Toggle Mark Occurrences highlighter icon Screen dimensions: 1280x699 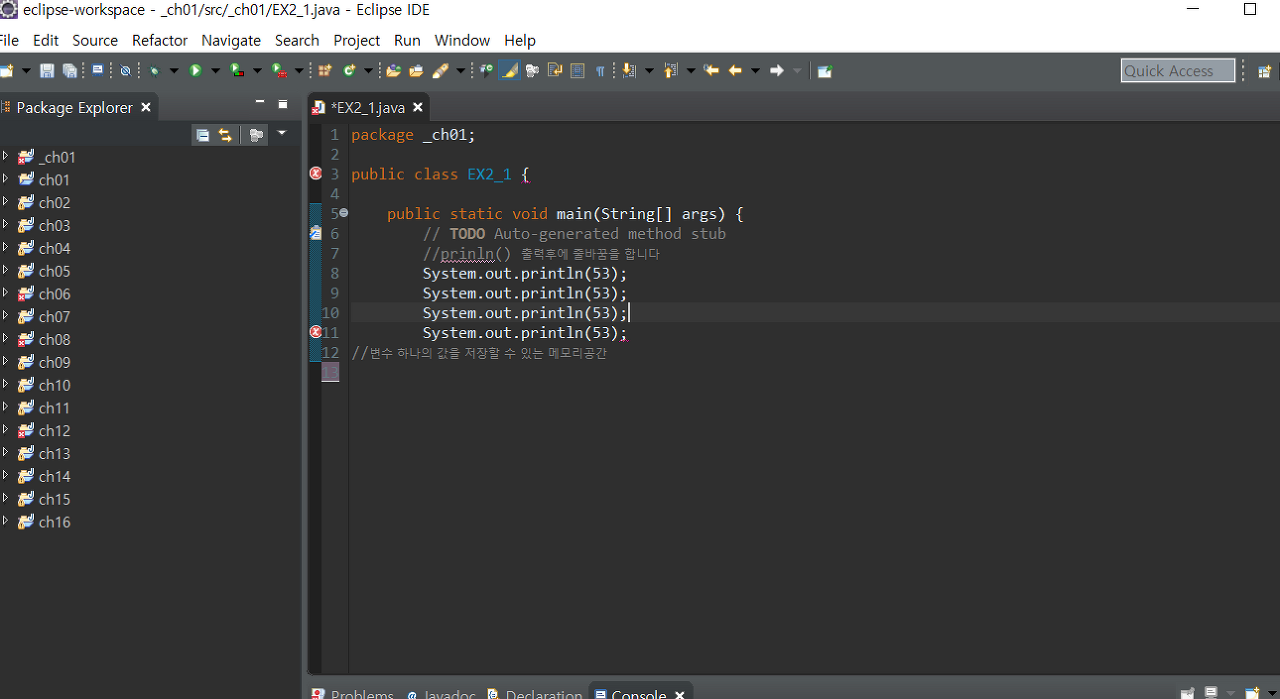(509, 71)
